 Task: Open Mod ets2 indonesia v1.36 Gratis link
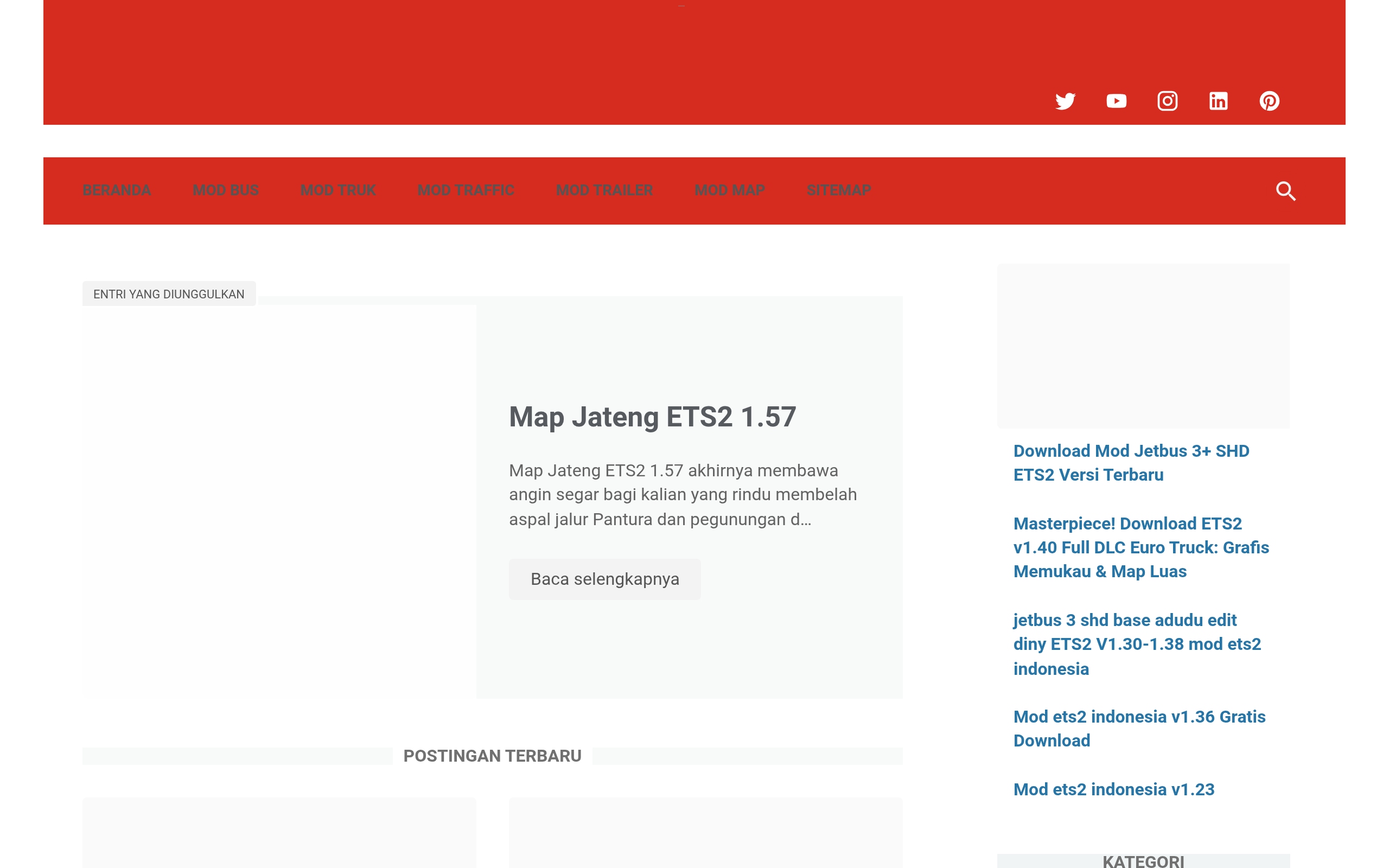(x=1139, y=728)
